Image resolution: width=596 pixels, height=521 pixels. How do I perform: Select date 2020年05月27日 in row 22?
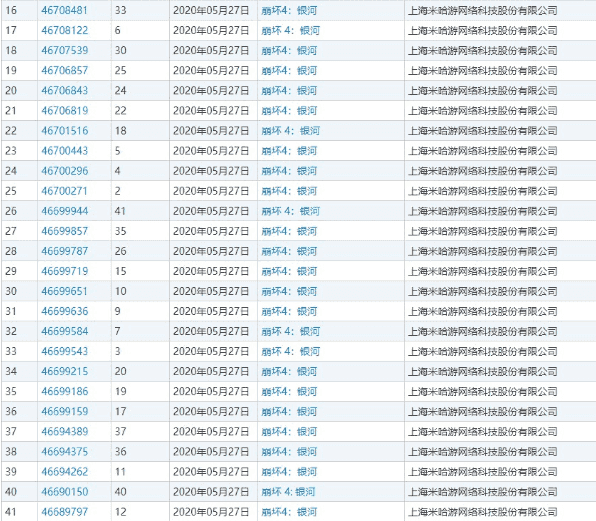click(211, 131)
